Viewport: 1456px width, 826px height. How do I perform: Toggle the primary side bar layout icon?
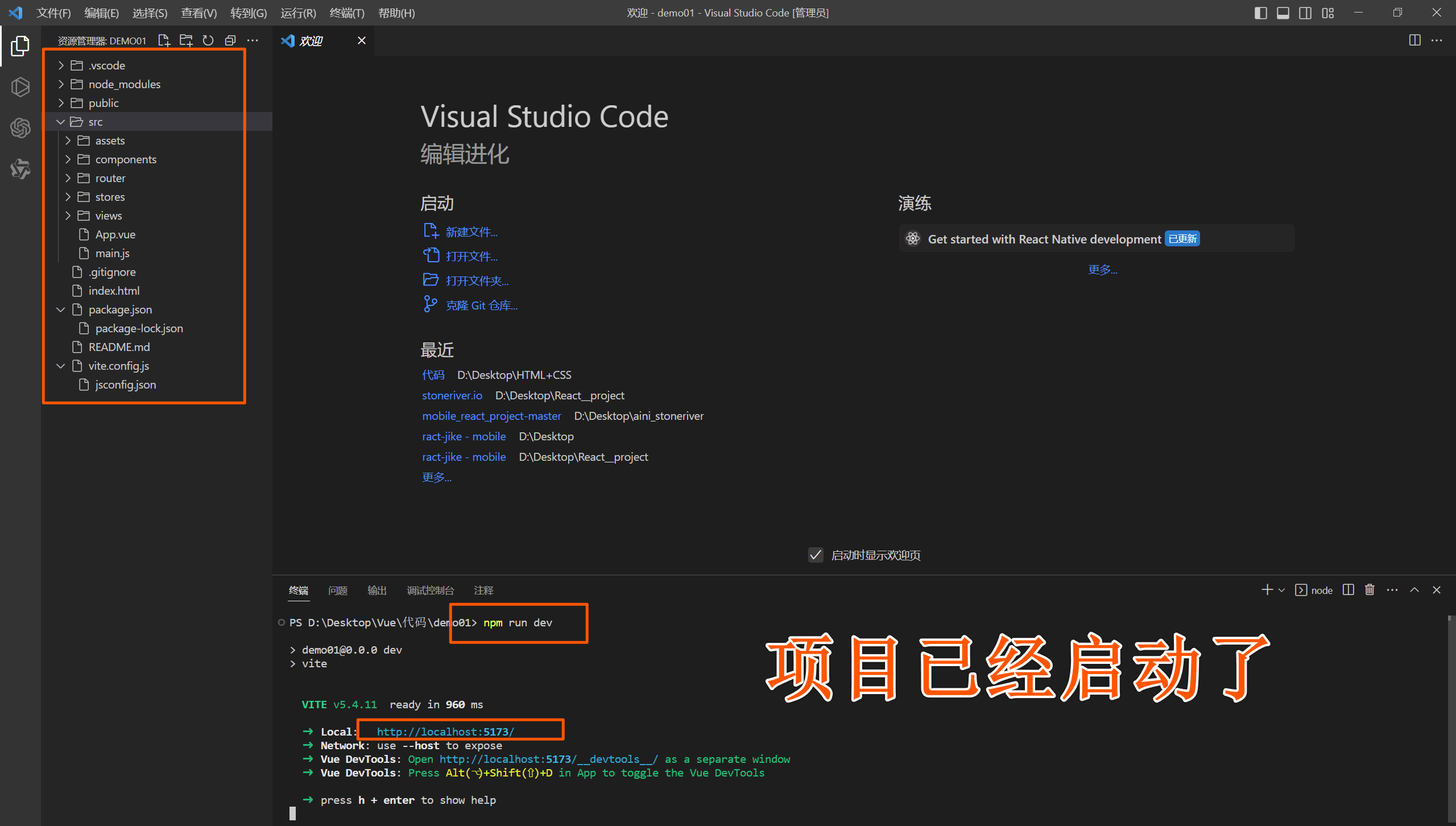pyautogui.click(x=1260, y=13)
